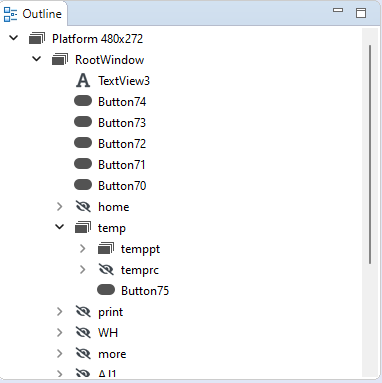The height and width of the screenshot is (383, 382).
Task: Toggle the hidden-eye icon of home
Action: 83,207
